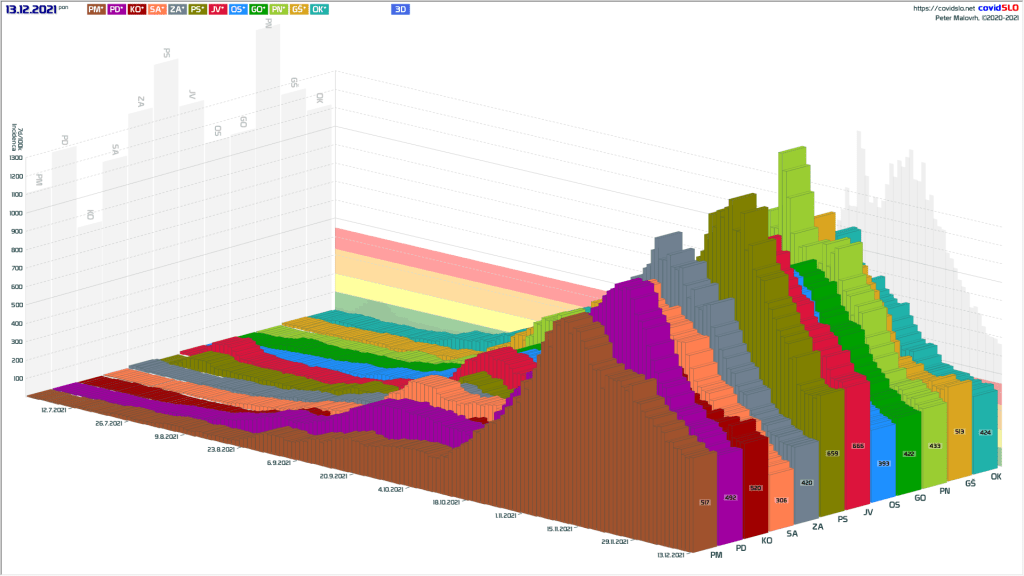Click the covidSLO logo
The height and width of the screenshot is (576, 1024).
(x=997, y=6)
